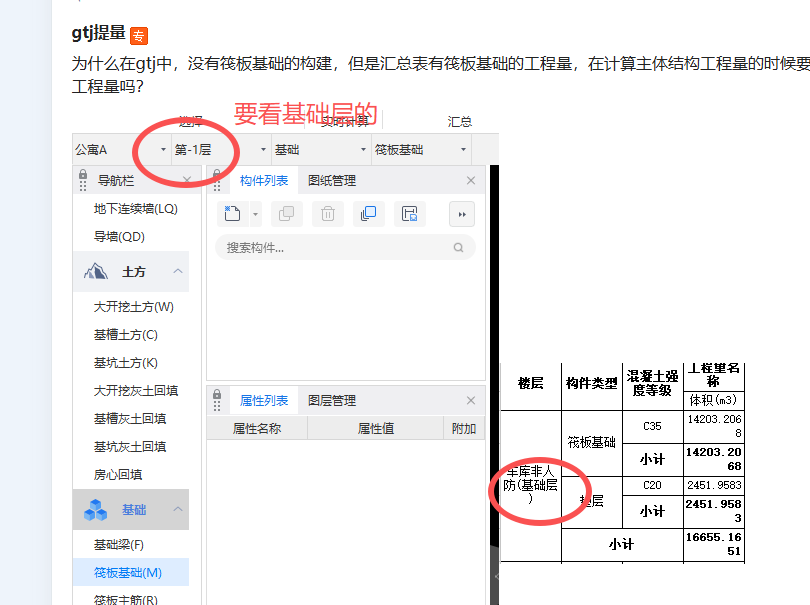The height and width of the screenshot is (605, 810).
Task: Select 房心回填
Action: 118,474
